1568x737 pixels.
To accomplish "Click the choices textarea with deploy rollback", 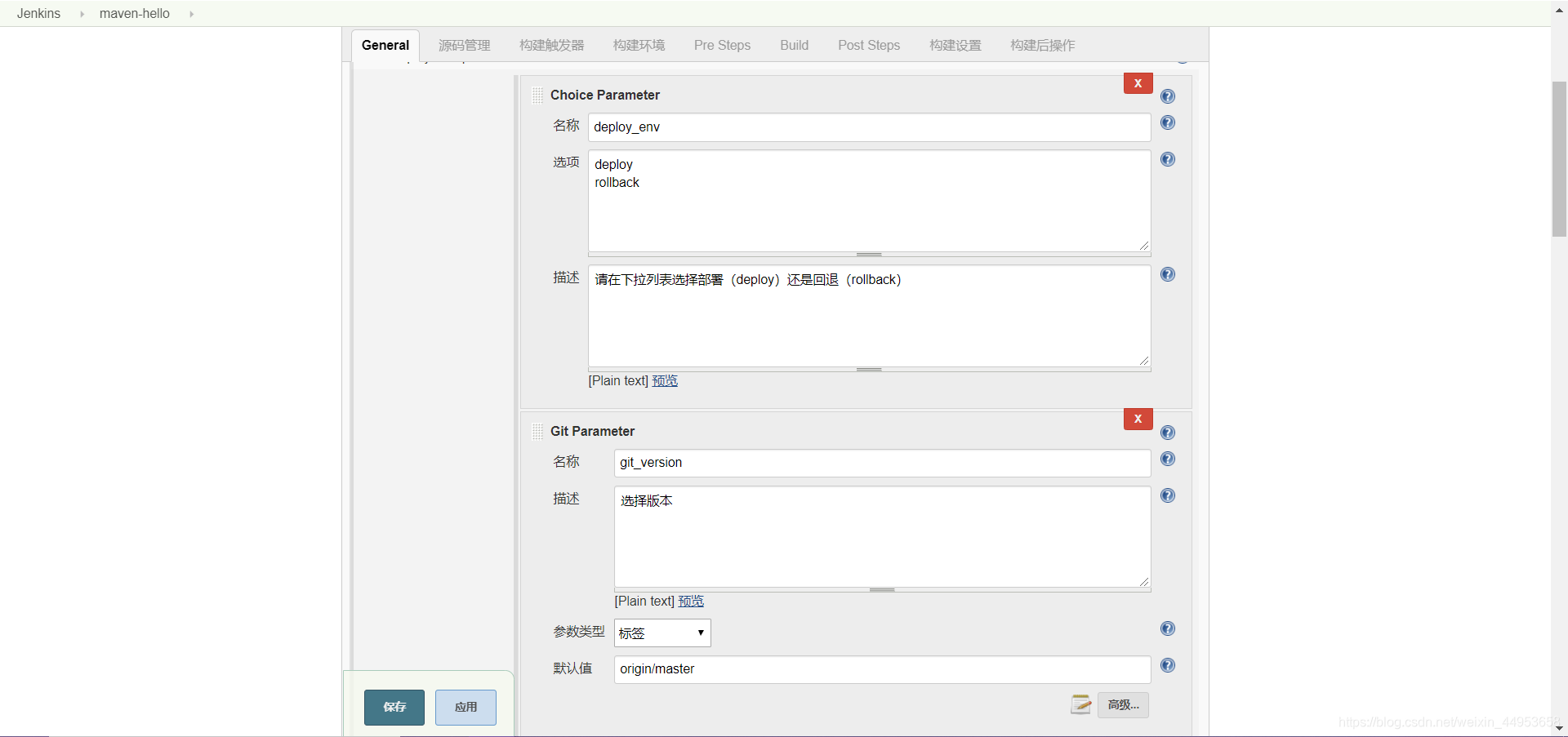I will pos(869,201).
